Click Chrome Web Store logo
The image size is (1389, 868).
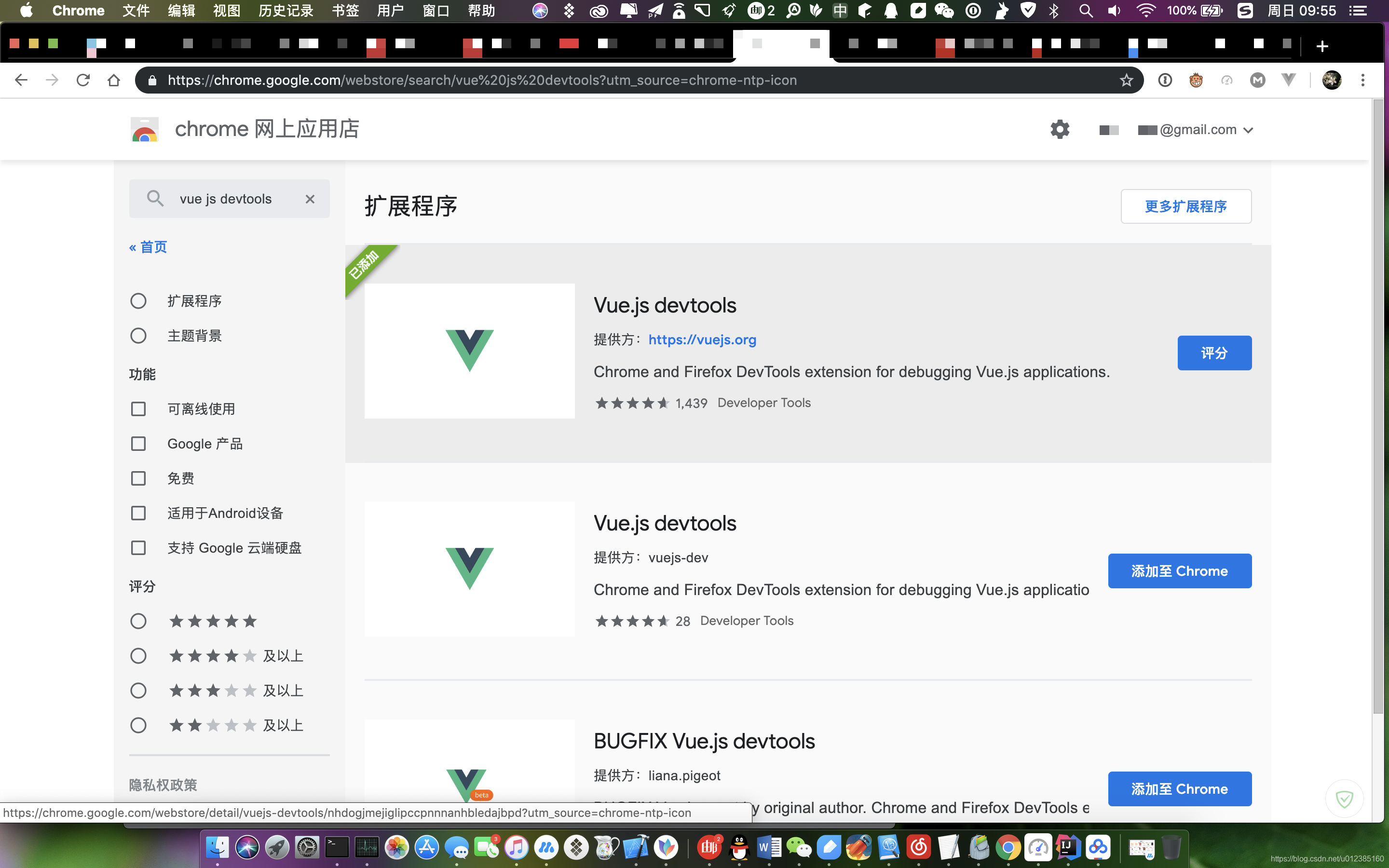[145, 130]
